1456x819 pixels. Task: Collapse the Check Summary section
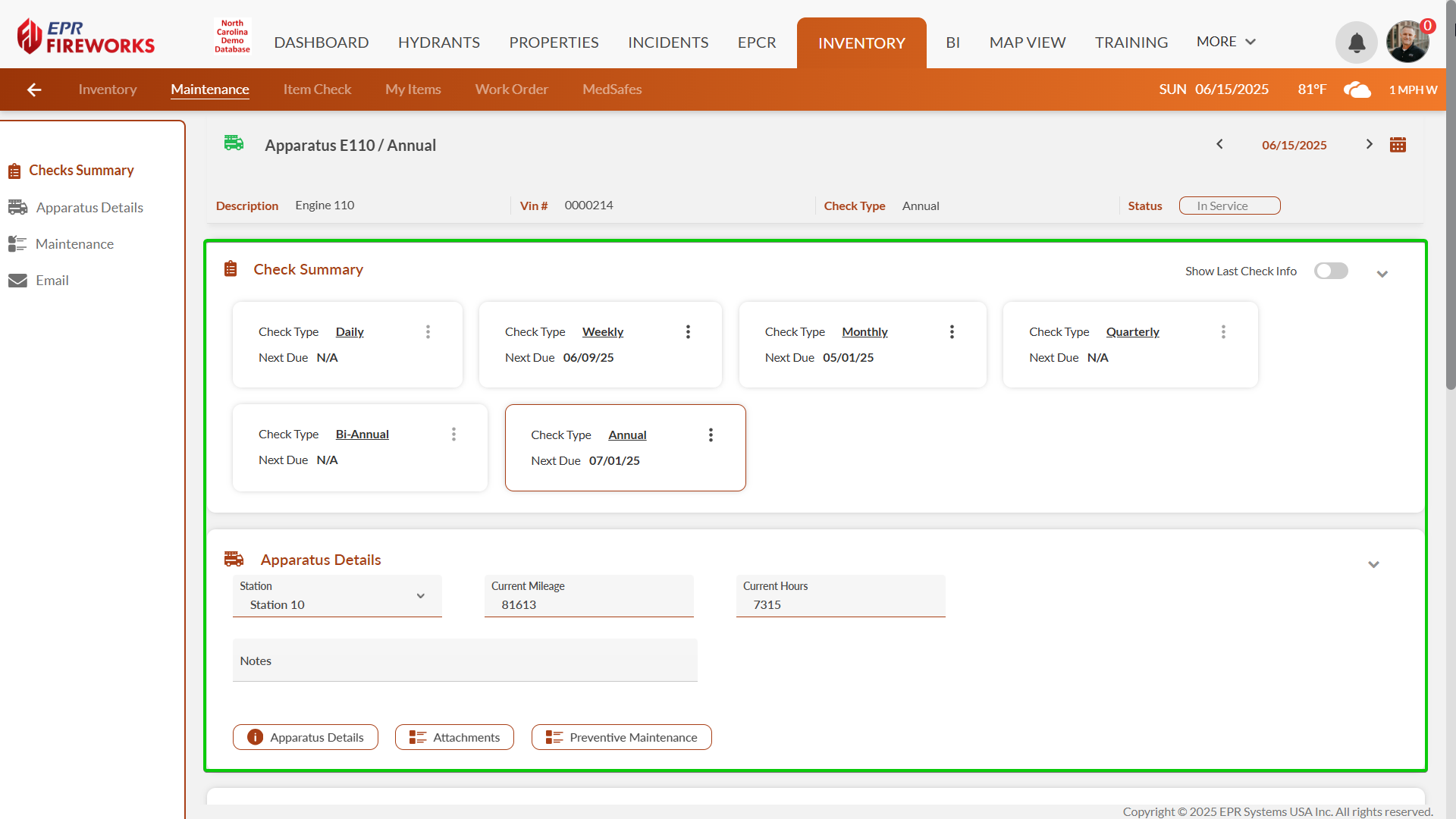click(1382, 274)
